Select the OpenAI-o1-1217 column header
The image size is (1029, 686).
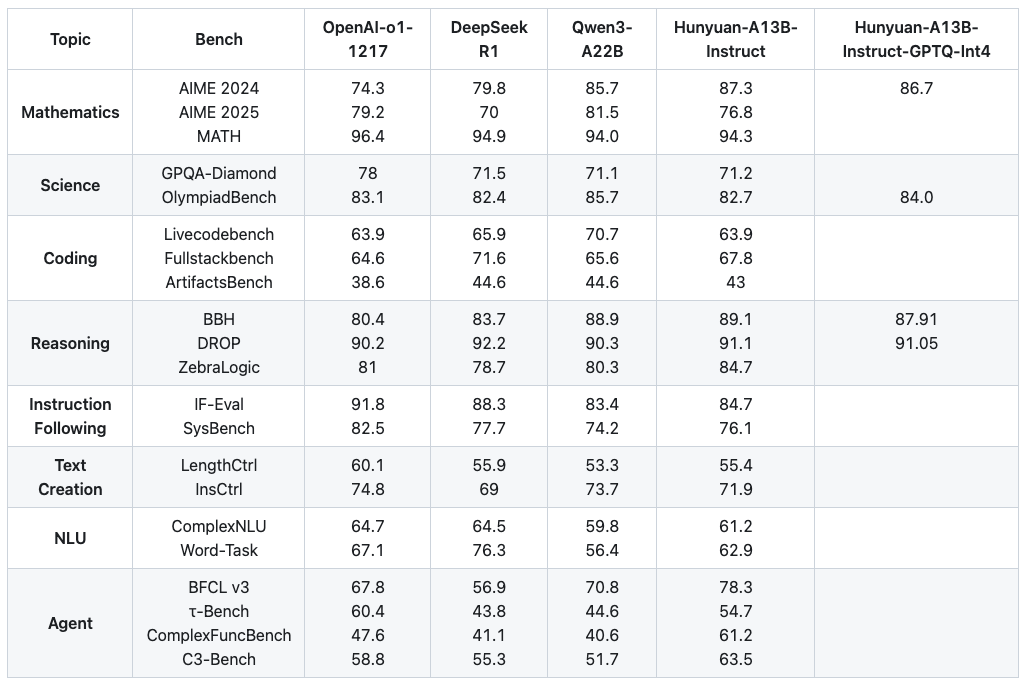[x=367, y=40]
